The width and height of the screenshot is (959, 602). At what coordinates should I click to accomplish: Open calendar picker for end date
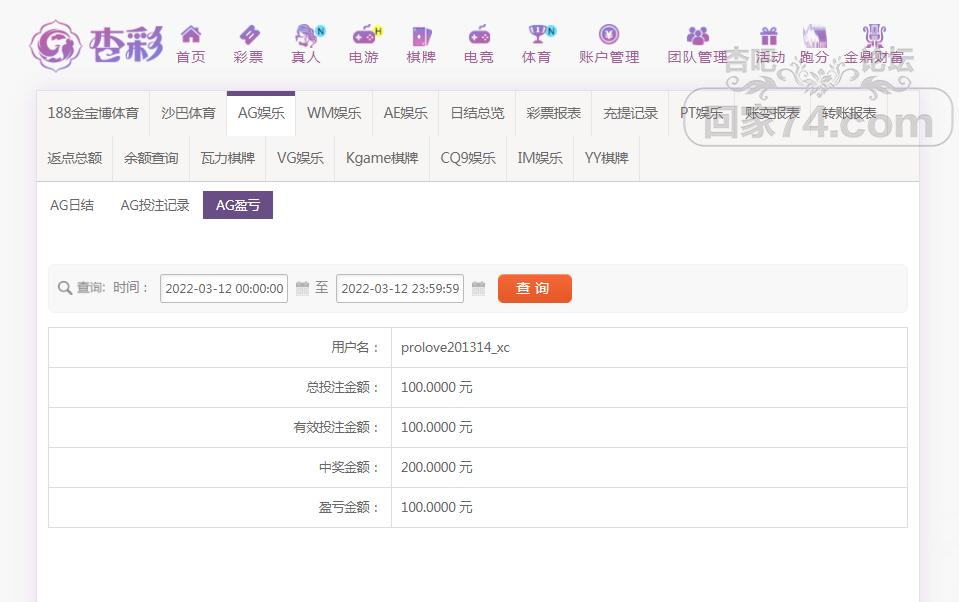478,289
